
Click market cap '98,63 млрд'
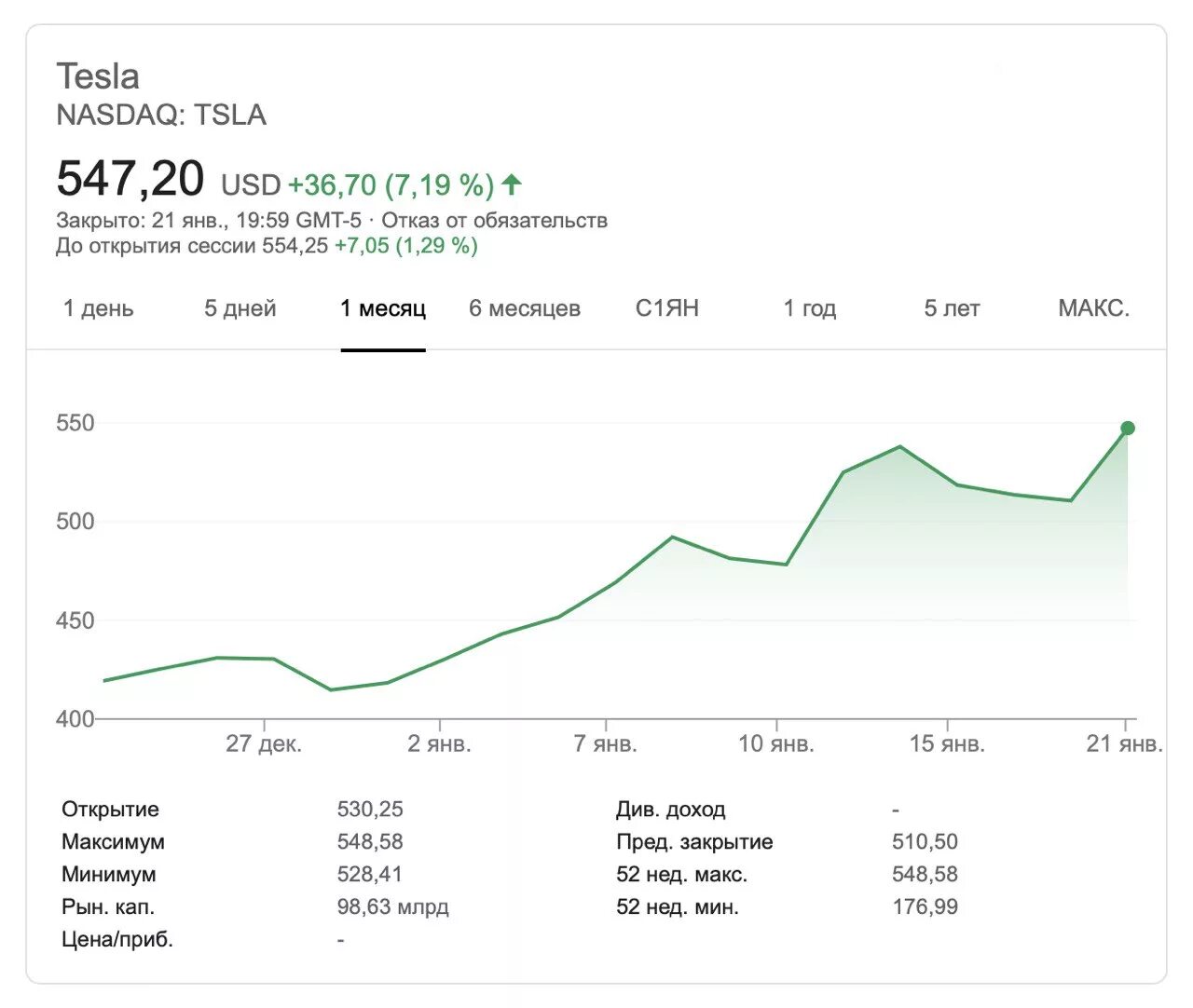tap(393, 906)
